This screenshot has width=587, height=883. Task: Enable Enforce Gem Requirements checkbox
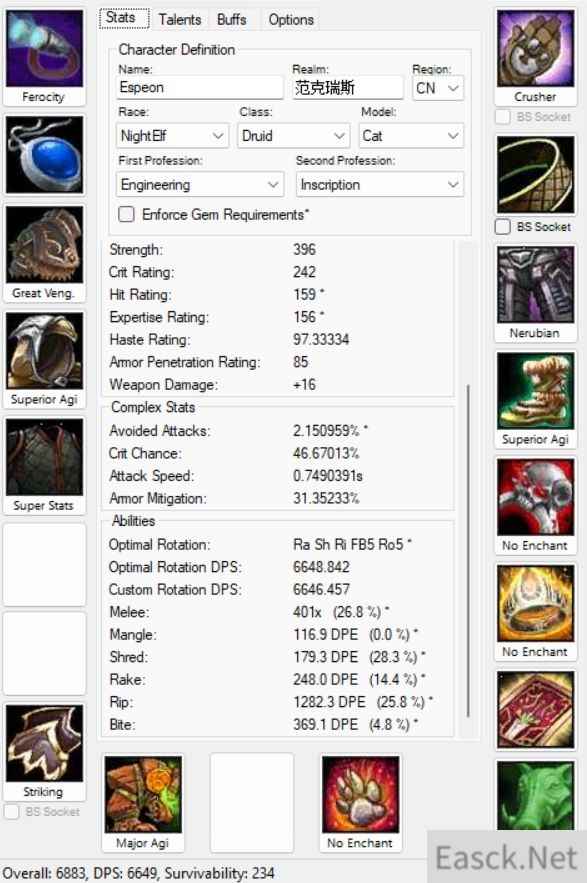click(x=126, y=215)
